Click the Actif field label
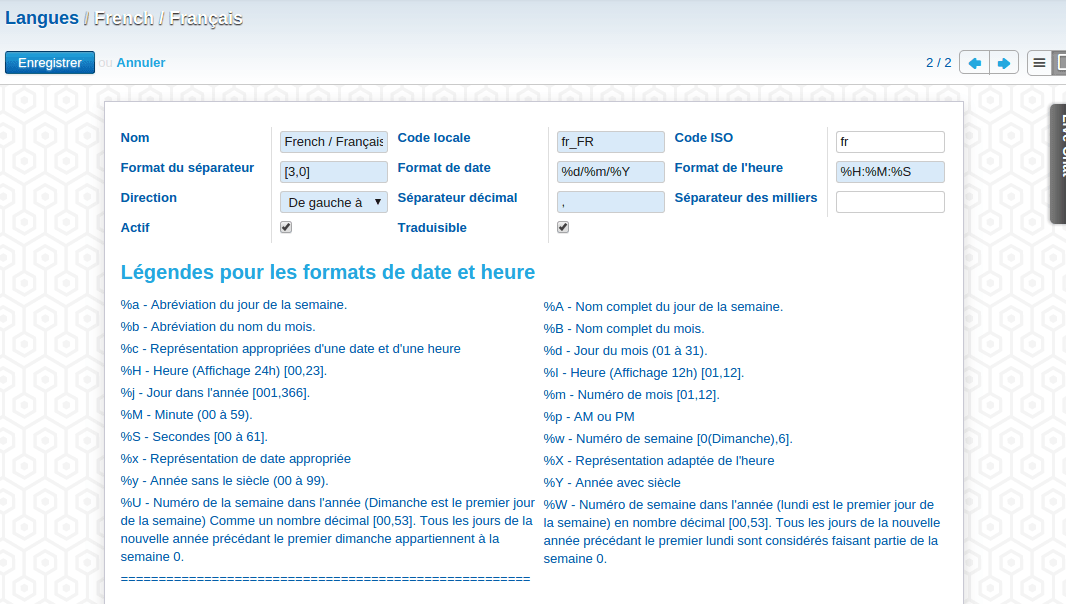The image size is (1066, 604). (x=135, y=228)
